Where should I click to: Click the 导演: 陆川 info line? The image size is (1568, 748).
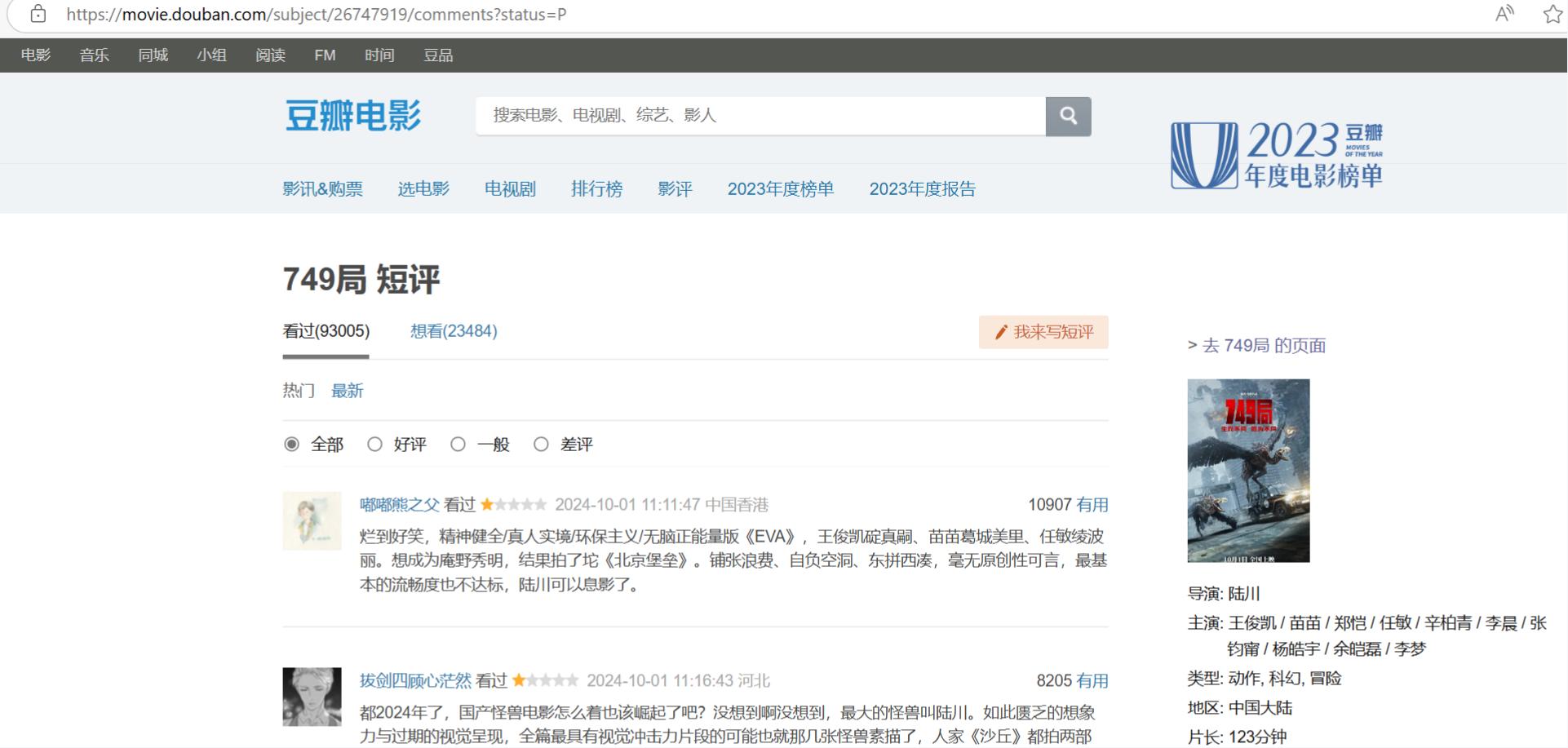click(x=1224, y=594)
